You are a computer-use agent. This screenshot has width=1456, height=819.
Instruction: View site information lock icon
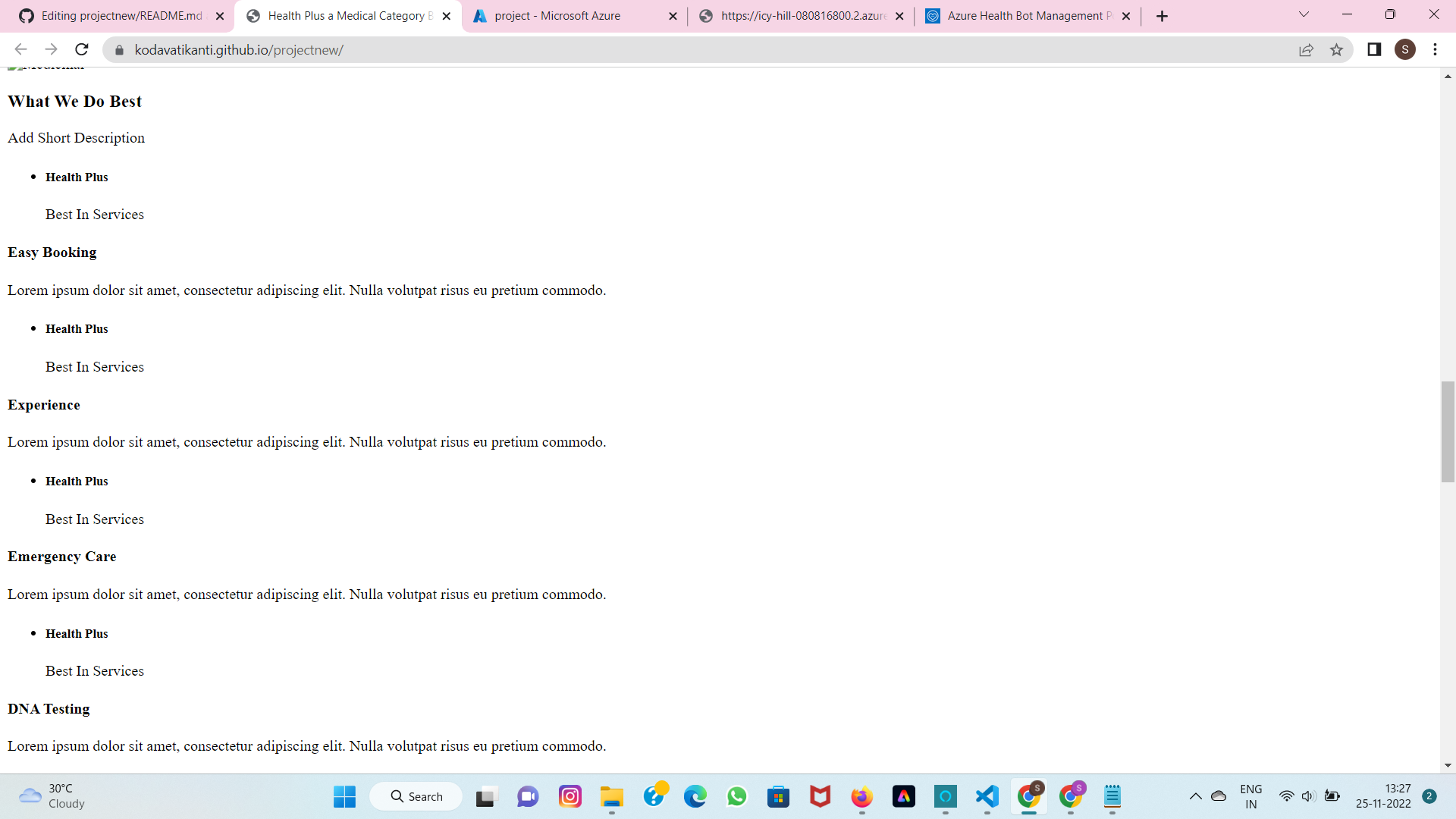(119, 50)
